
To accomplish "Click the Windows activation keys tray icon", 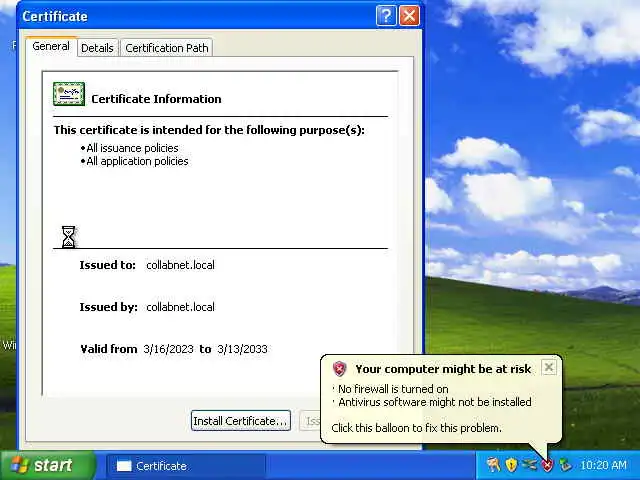I will click(493, 465).
